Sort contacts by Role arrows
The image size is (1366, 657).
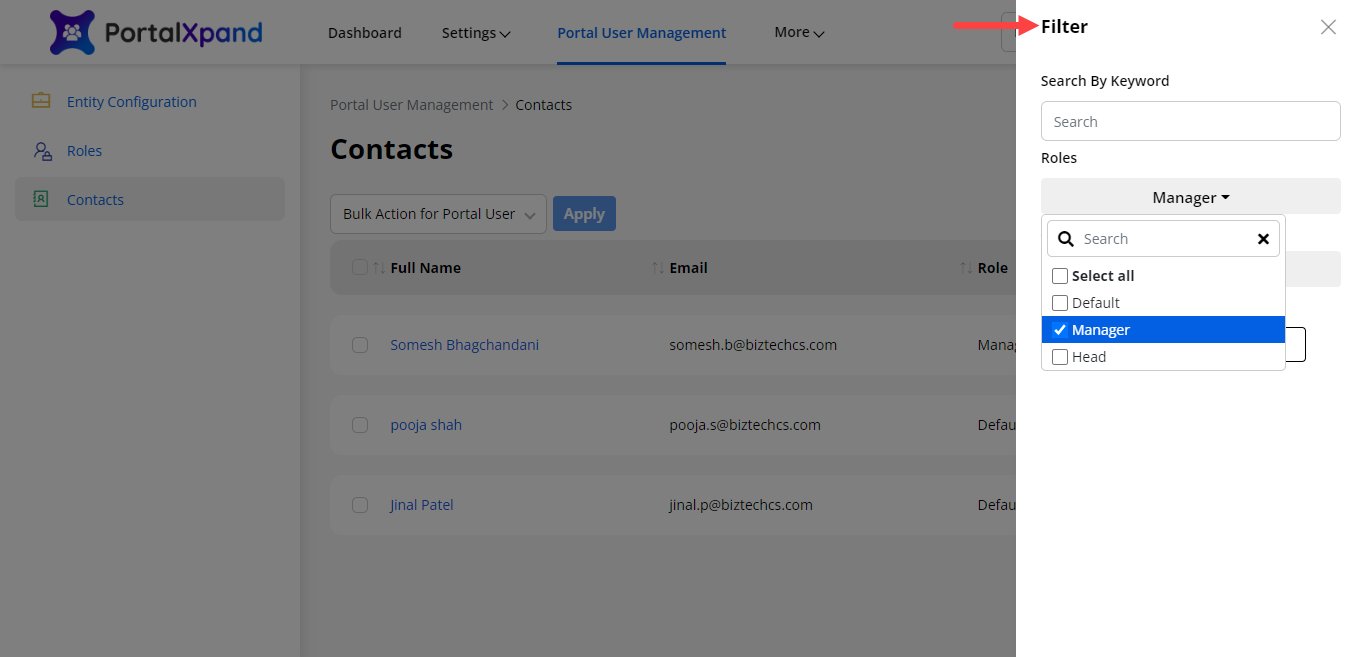(966, 268)
